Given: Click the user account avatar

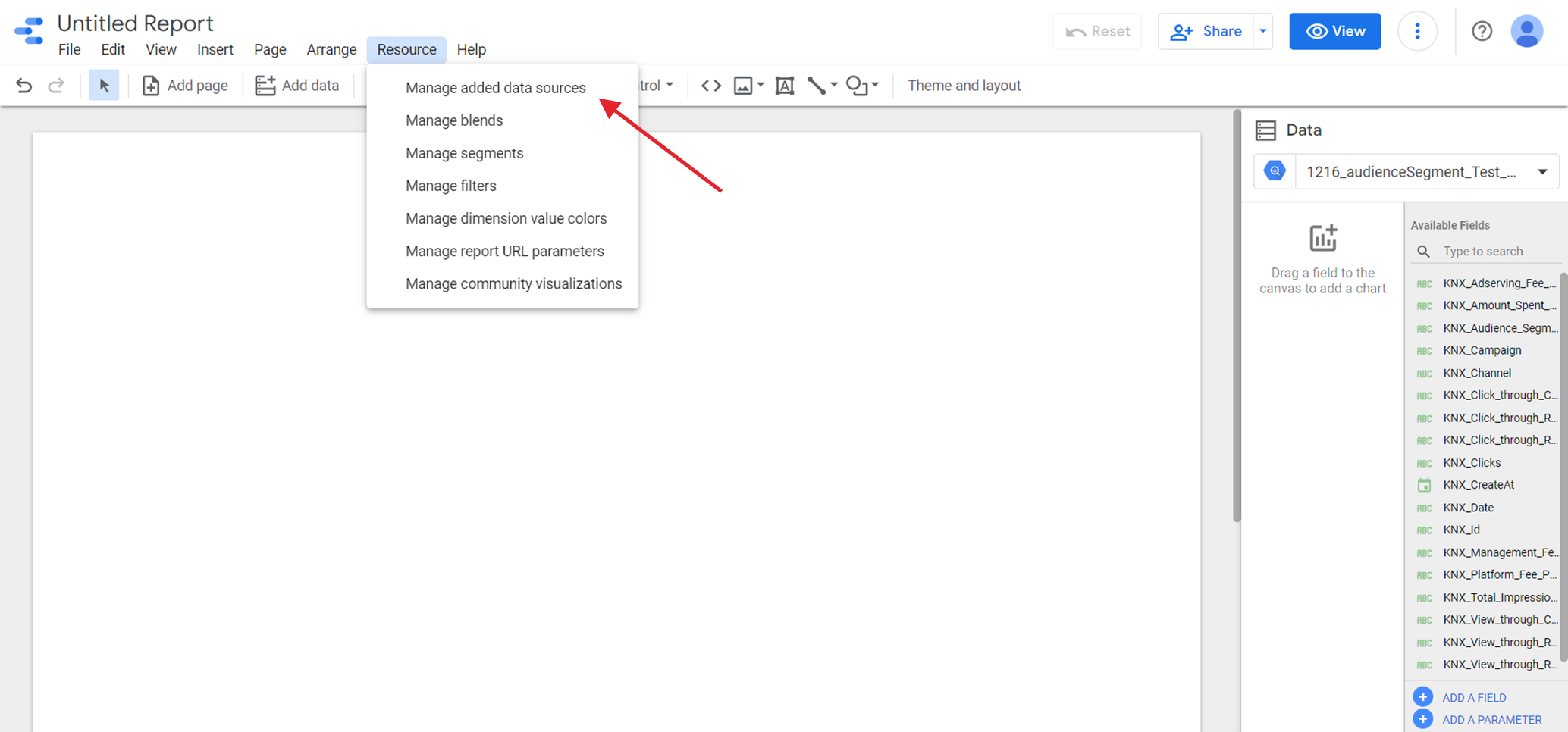Looking at the screenshot, I should tap(1526, 31).
